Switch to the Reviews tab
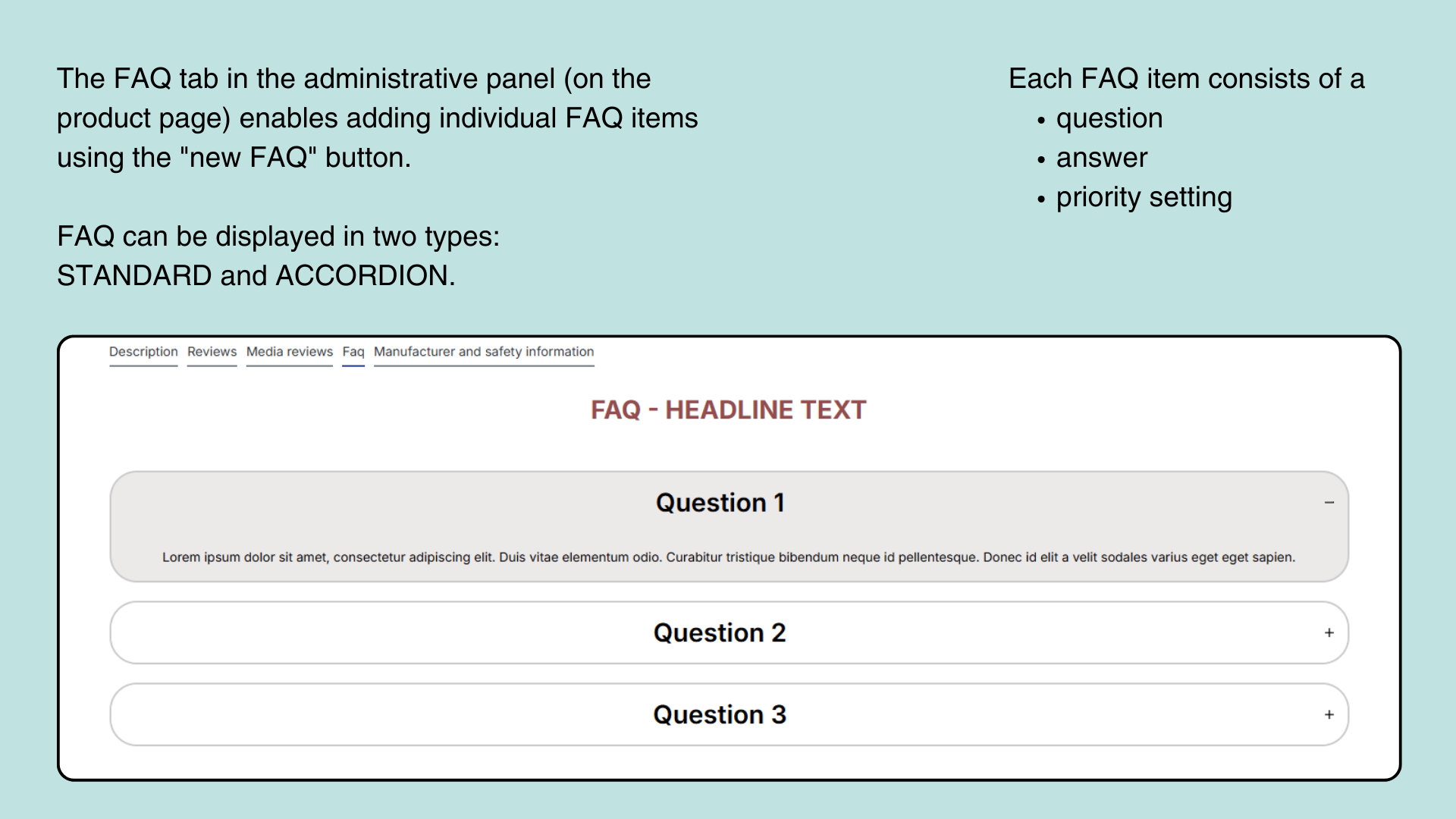 click(x=212, y=352)
